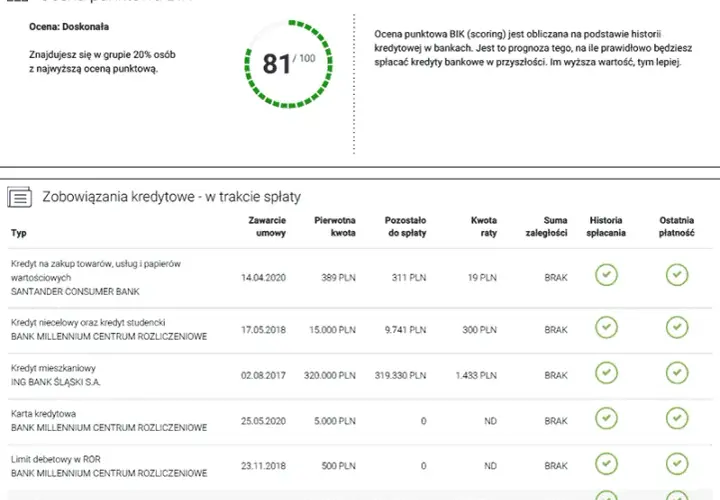The image size is (720, 500).
Task: Click the 320.000 PLN original amount
Action: tap(330, 375)
